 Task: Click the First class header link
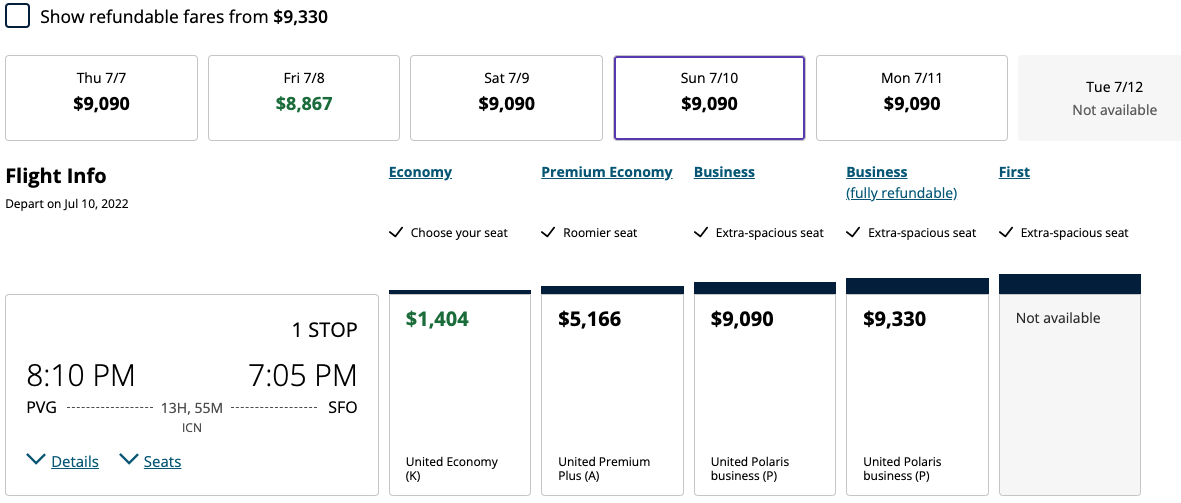1014,172
